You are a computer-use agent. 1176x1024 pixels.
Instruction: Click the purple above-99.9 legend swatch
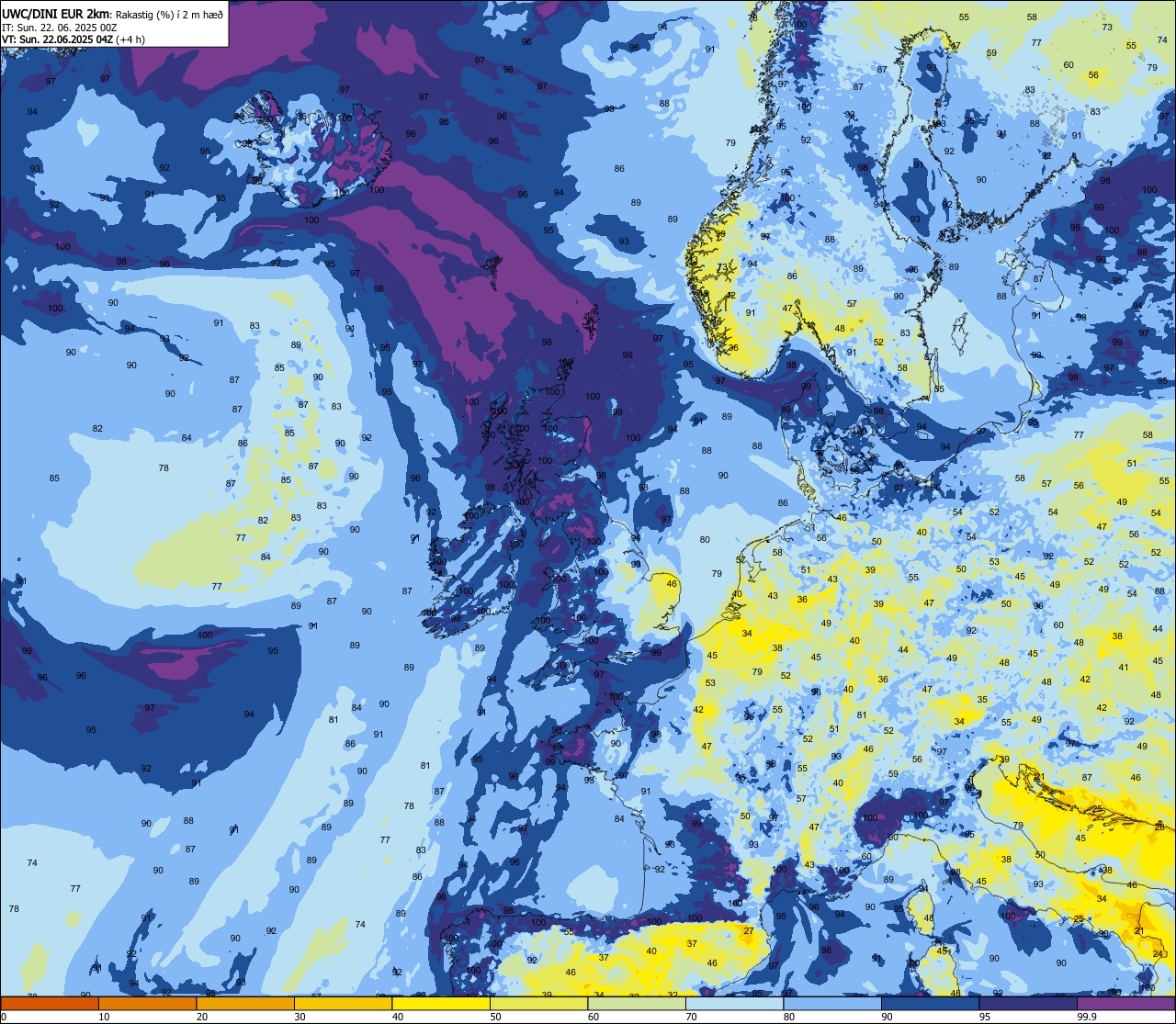[1125, 1003]
